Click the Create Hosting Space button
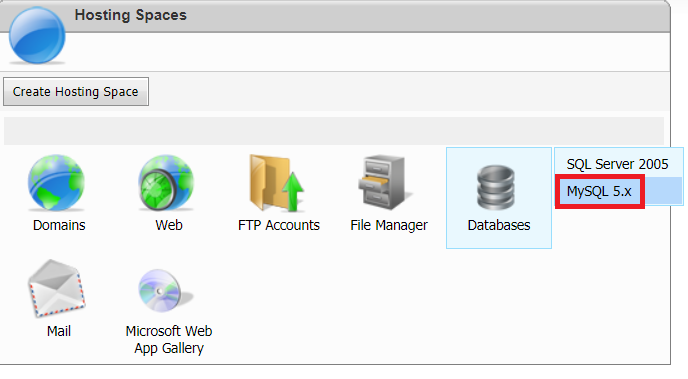688x379 pixels. click(76, 92)
